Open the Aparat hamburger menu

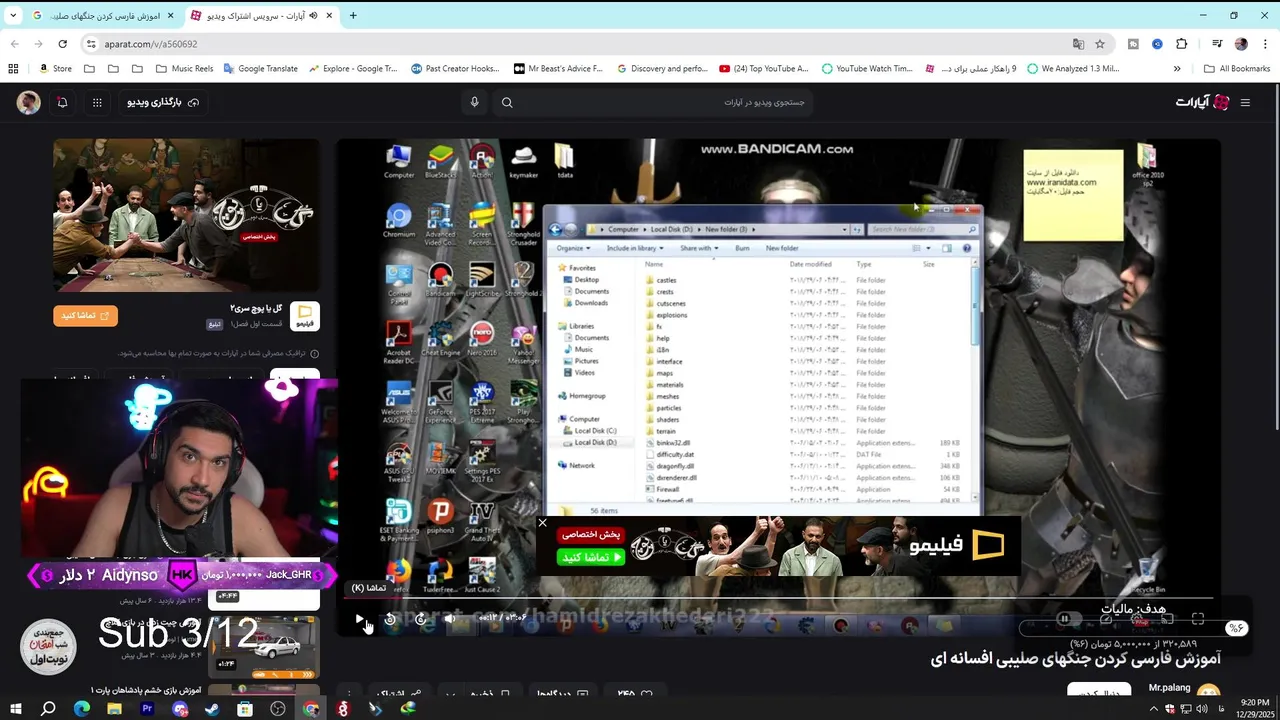pyautogui.click(x=1245, y=102)
